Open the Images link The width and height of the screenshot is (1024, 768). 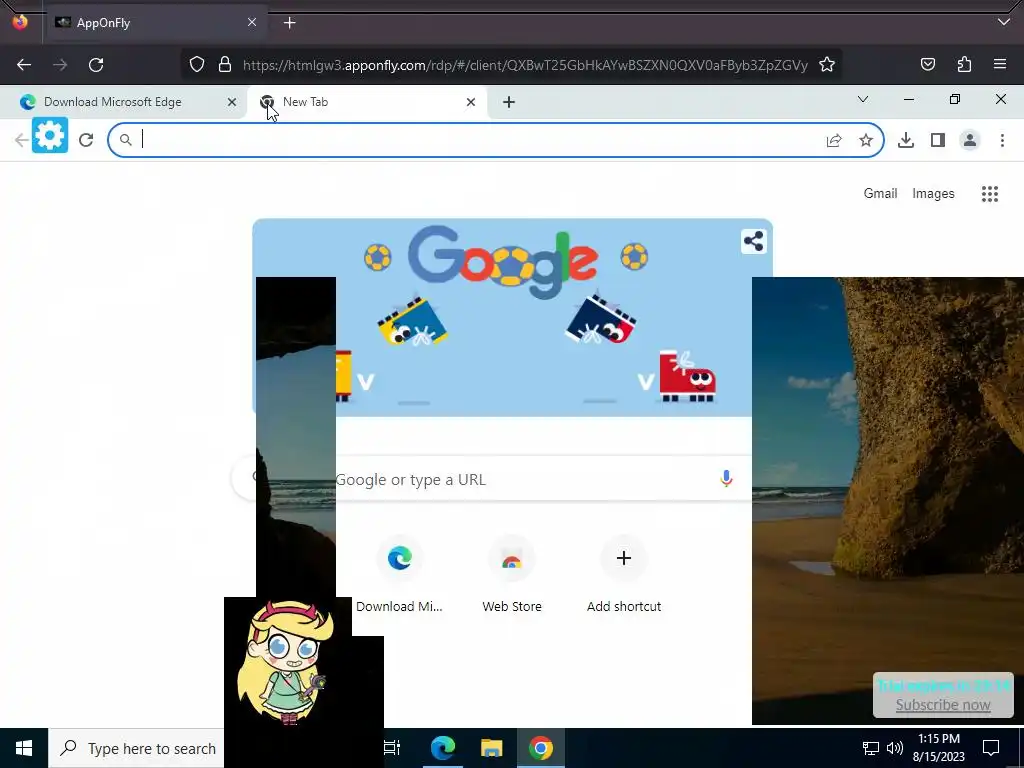[933, 193]
